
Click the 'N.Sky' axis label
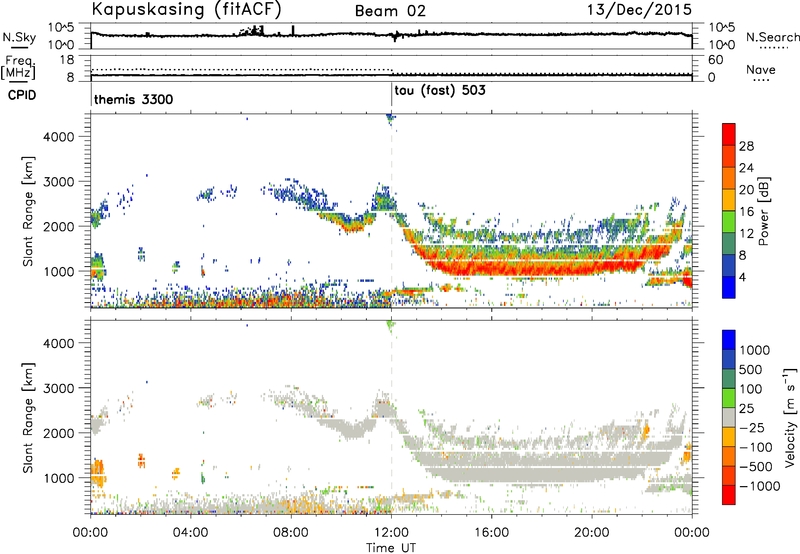(19, 37)
